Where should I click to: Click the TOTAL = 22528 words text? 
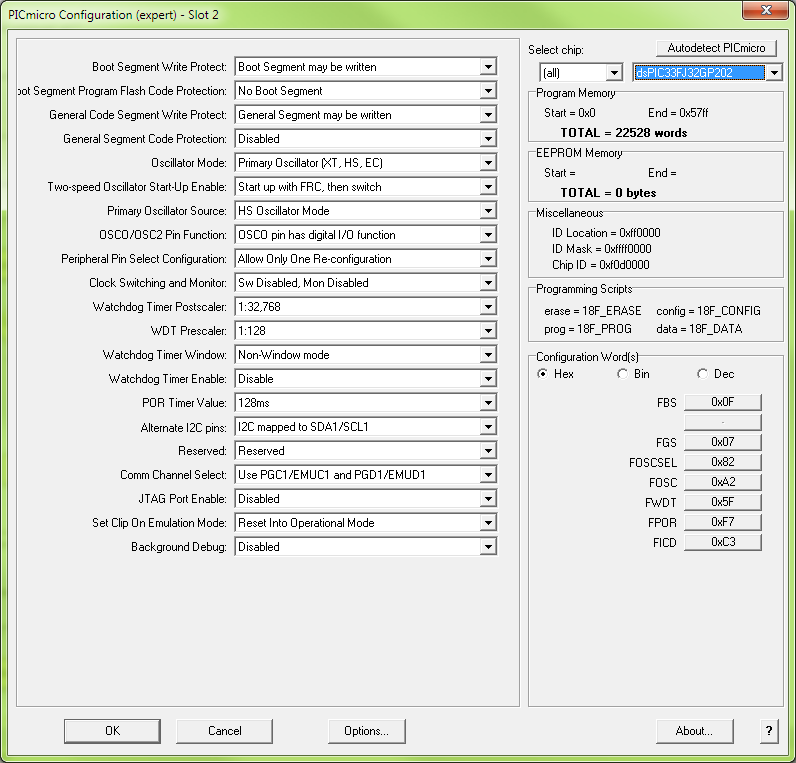(x=624, y=133)
